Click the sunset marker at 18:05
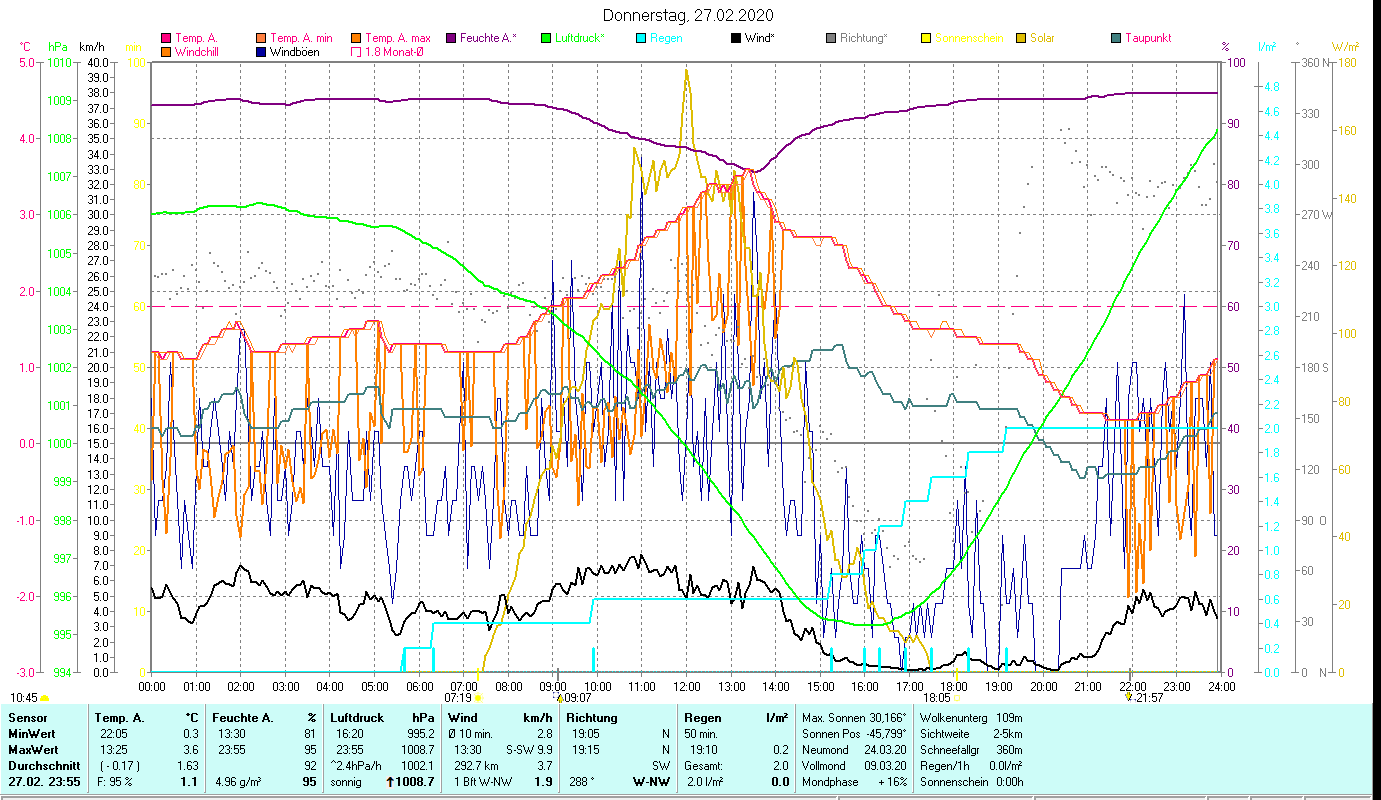1381x800 pixels. (x=956, y=697)
